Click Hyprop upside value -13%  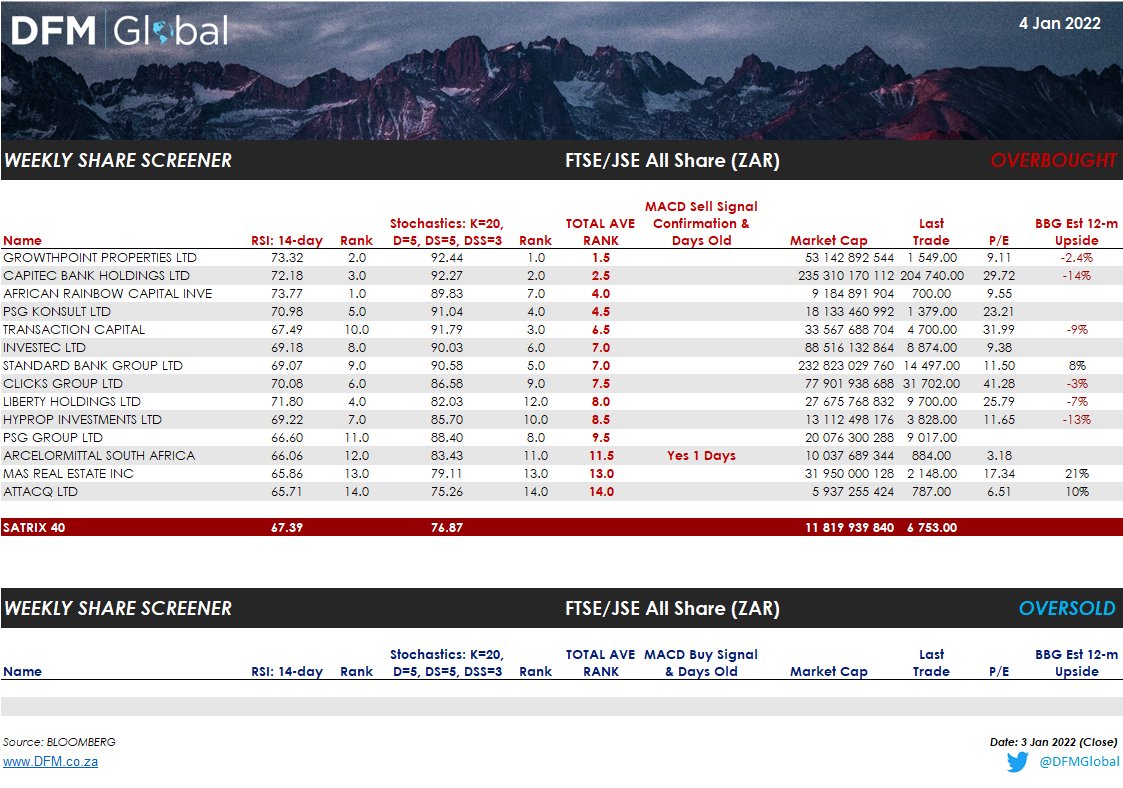pos(1076,419)
